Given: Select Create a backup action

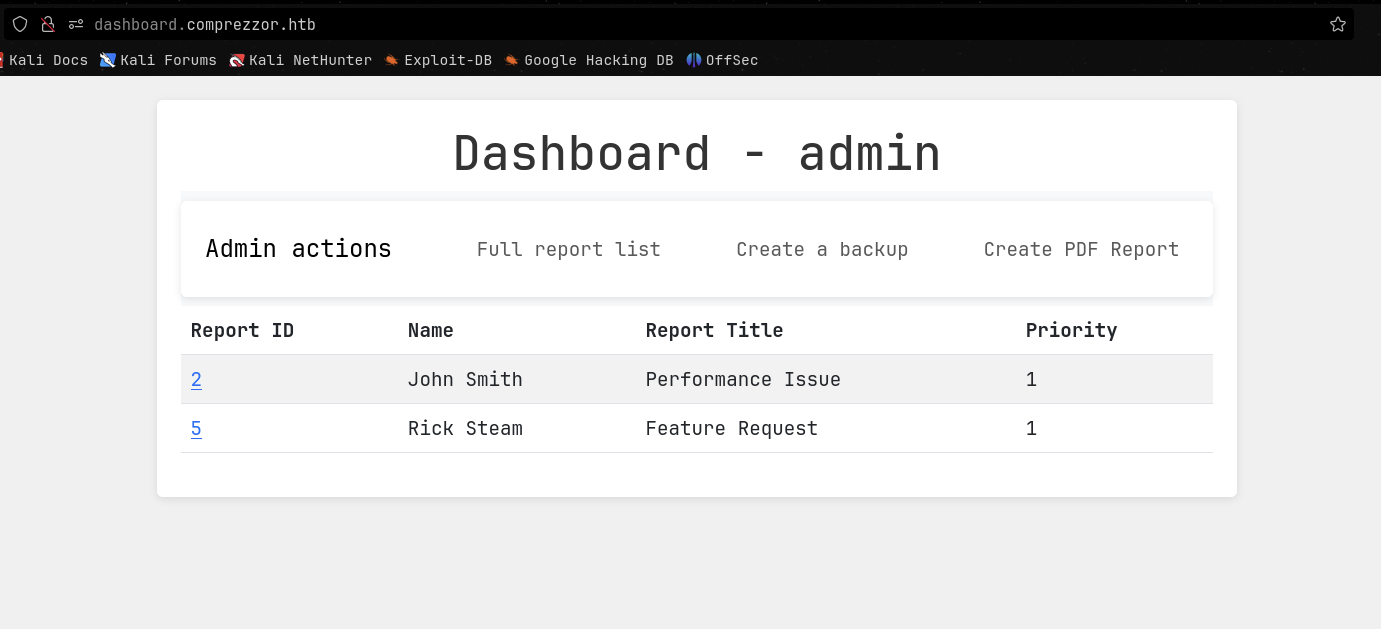Looking at the screenshot, I should pyautogui.click(x=822, y=249).
